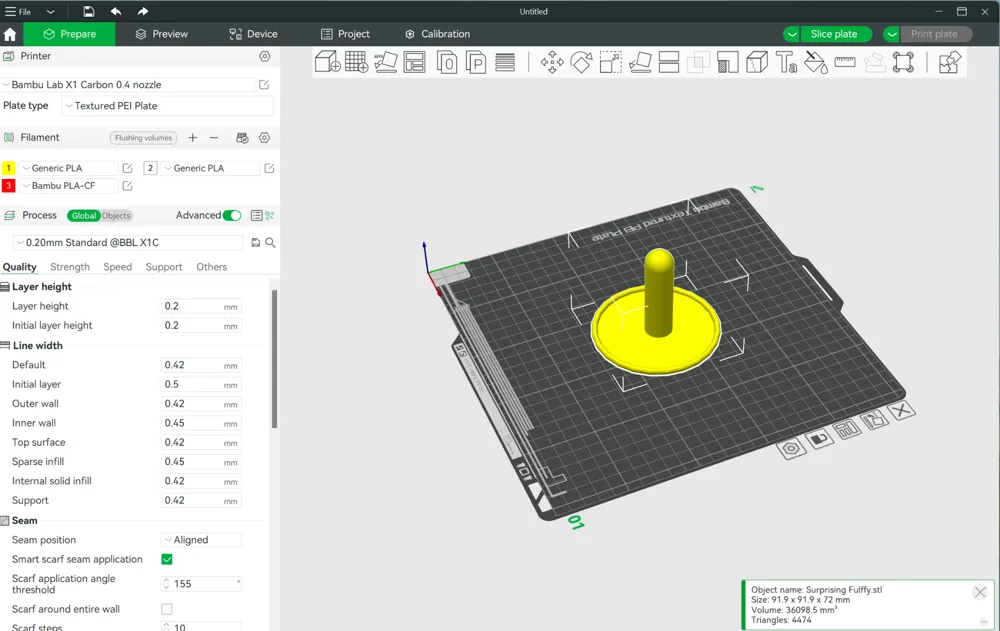The width and height of the screenshot is (1000, 631).
Task: Switch to the Device tab
Action: pos(254,34)
